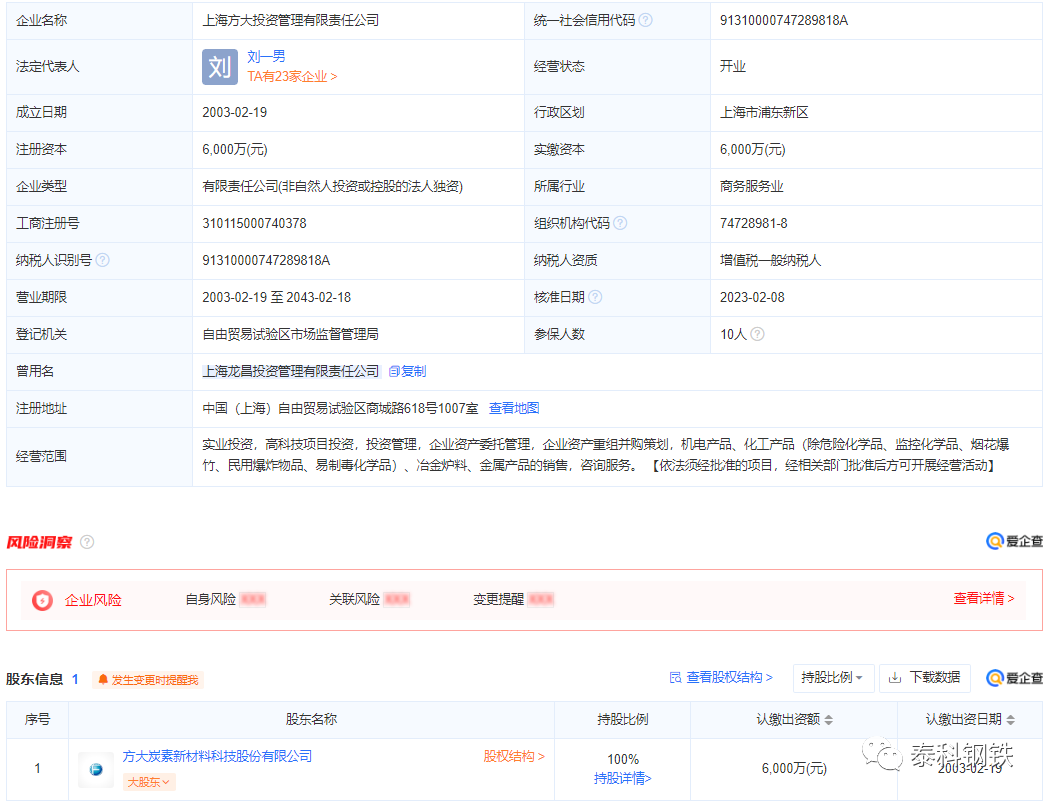1047x801 pixels.
Task: Select 6,000万(元) registered capital value
Action: pyautogui.click(x=235, y=150)
